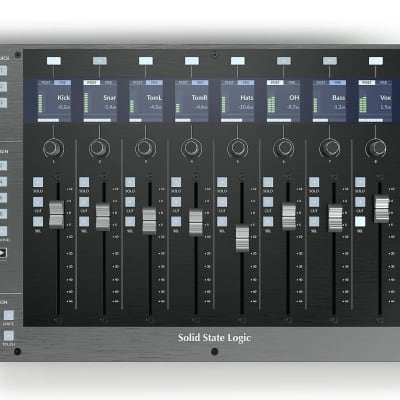
Task: Click the rotary encoder knob for channel 5
Action: point(238,148)
